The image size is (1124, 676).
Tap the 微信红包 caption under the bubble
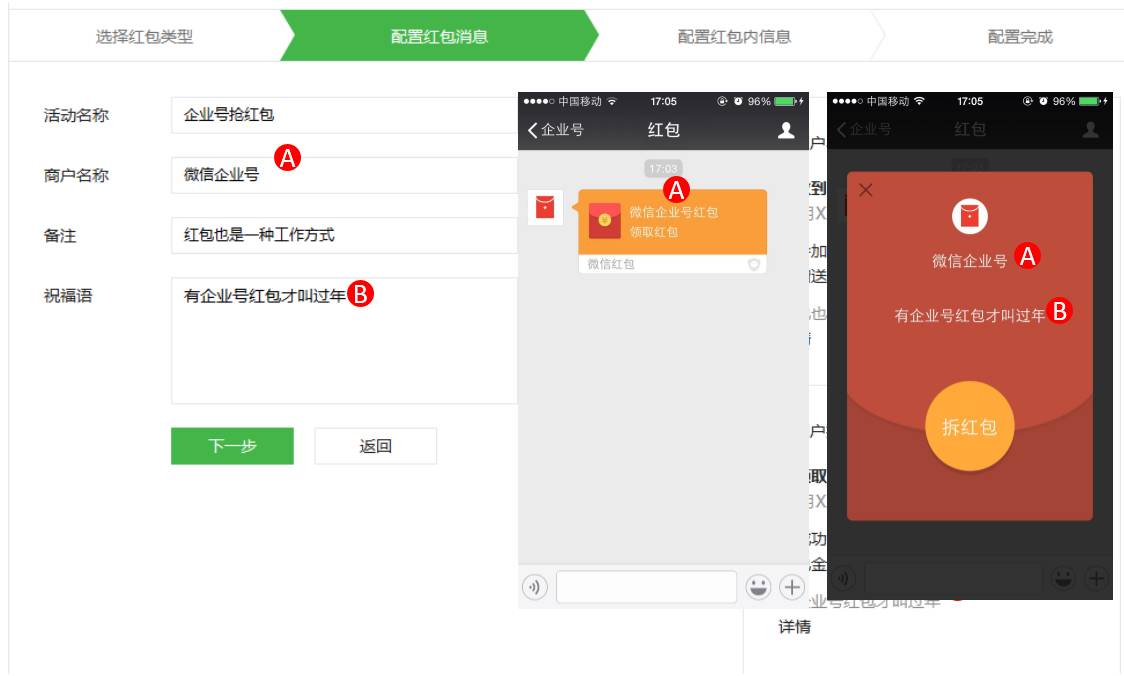point(611,265)
